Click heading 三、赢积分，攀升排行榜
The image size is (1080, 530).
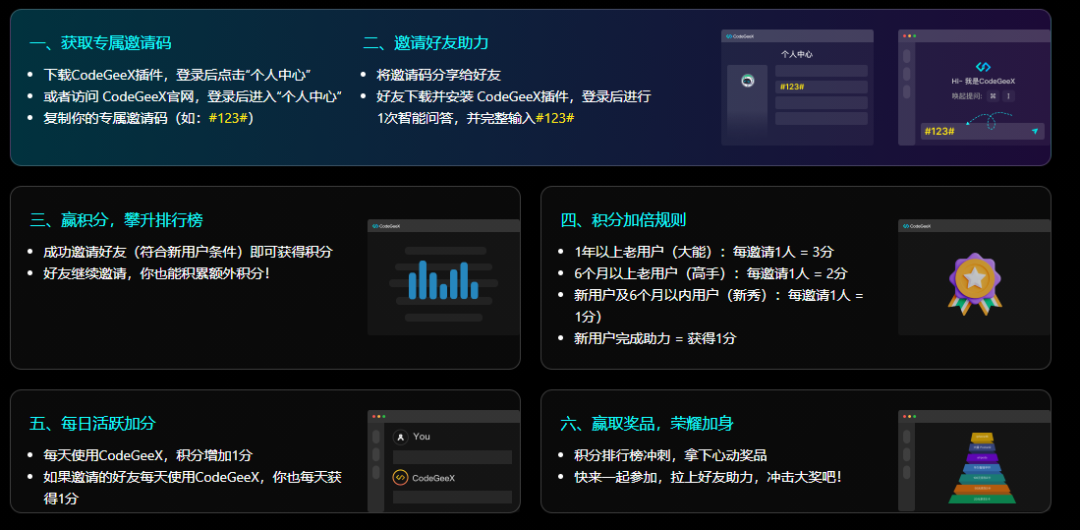click(x=116, y=221)
